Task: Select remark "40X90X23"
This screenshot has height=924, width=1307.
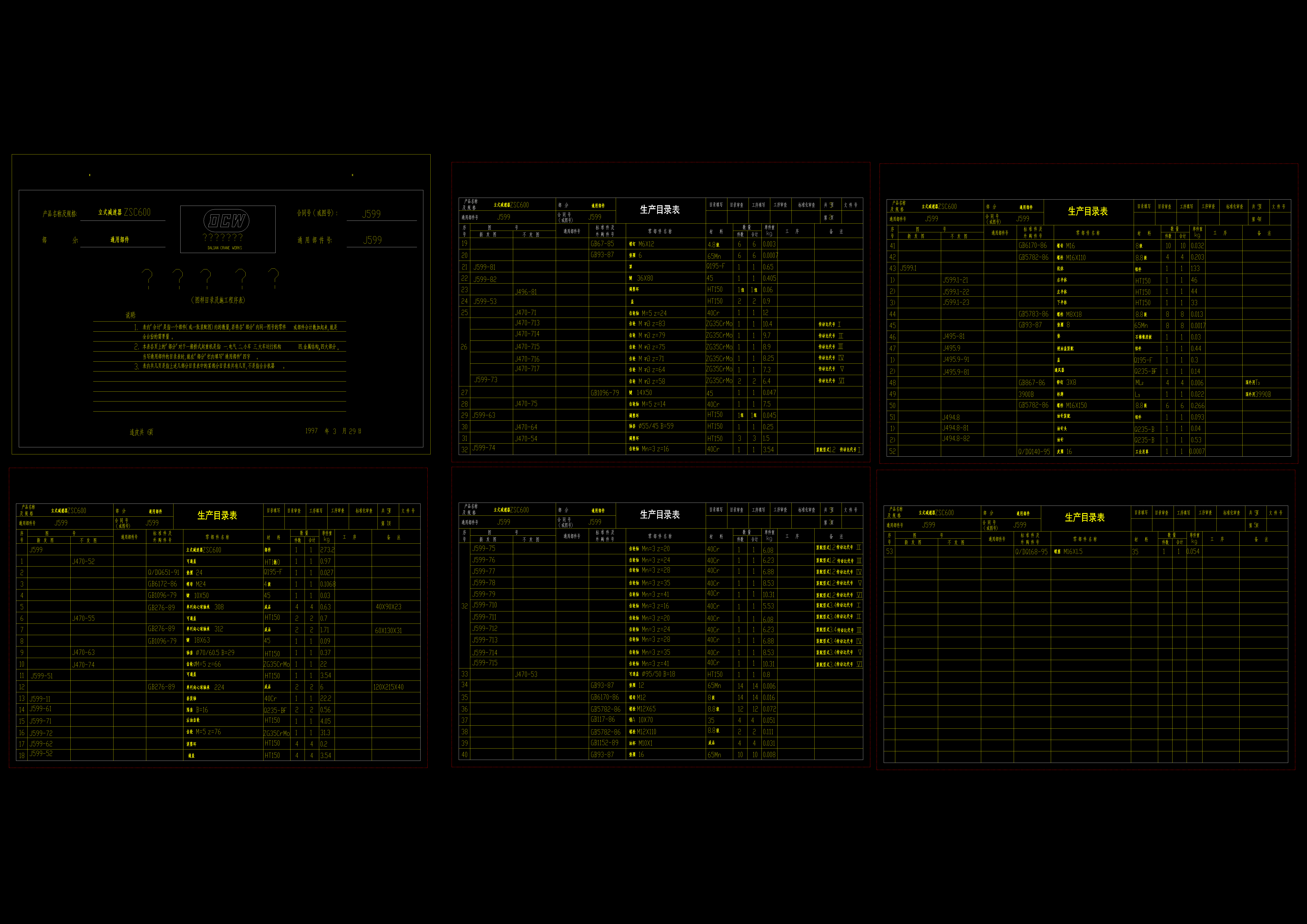Action: [388, 607]
